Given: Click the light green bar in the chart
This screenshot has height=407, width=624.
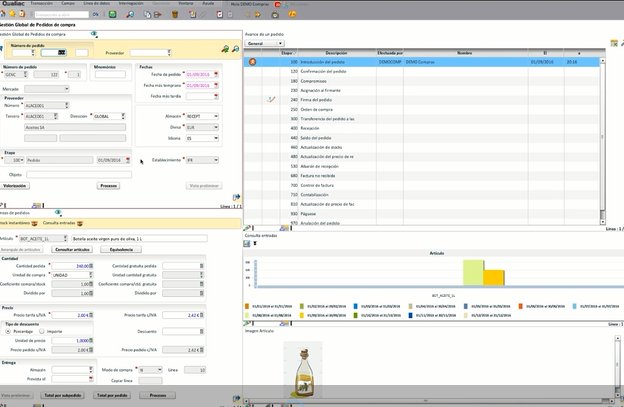Looking at the screenshot, I should 473,273.
